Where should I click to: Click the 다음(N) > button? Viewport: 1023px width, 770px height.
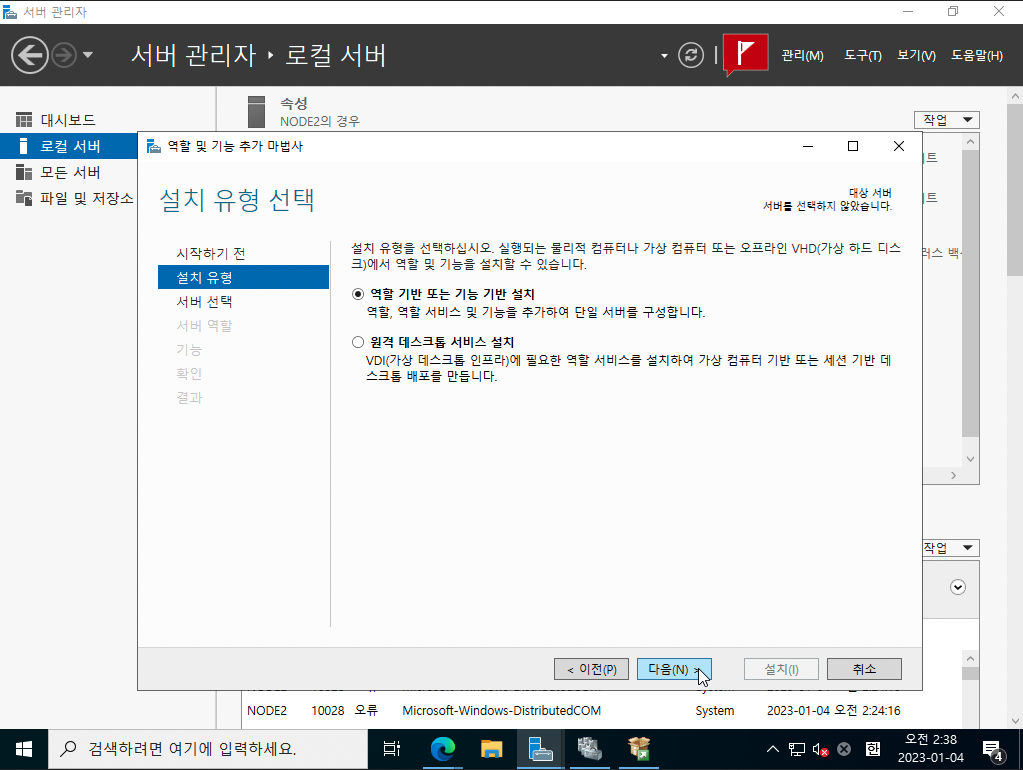click(674, 669)
